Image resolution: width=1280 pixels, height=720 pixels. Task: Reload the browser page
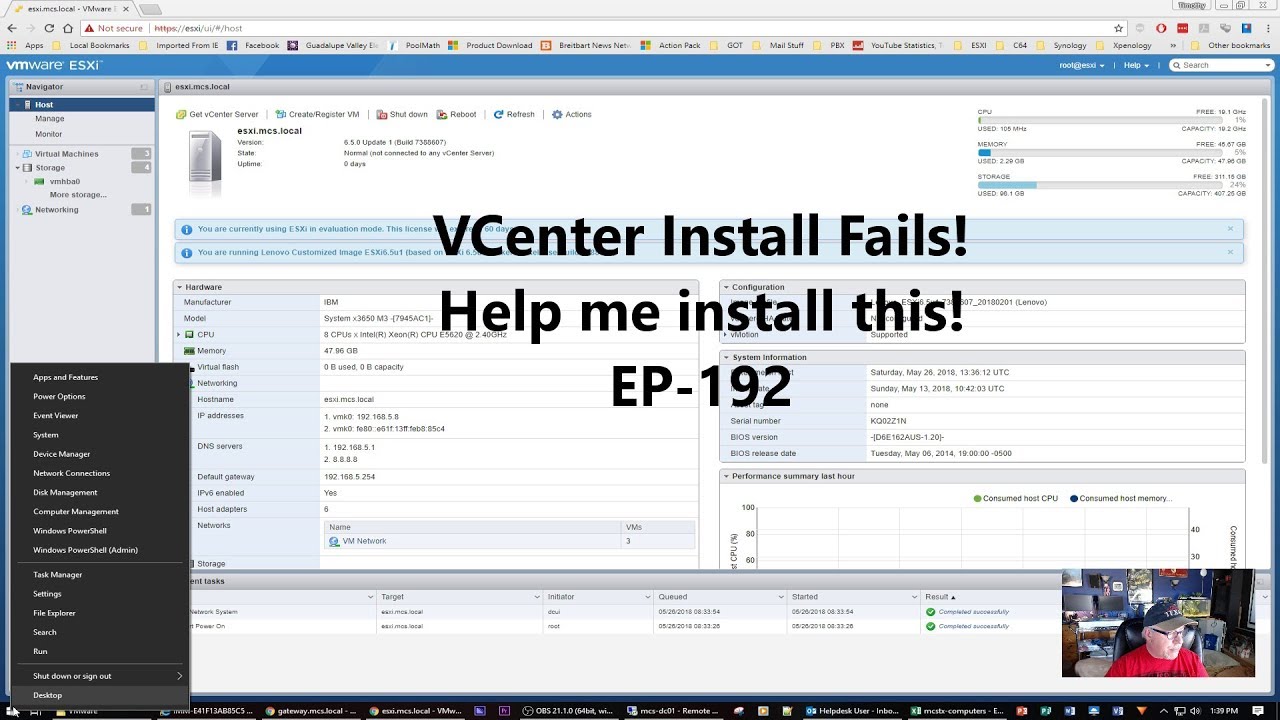[x=49, y=28]
